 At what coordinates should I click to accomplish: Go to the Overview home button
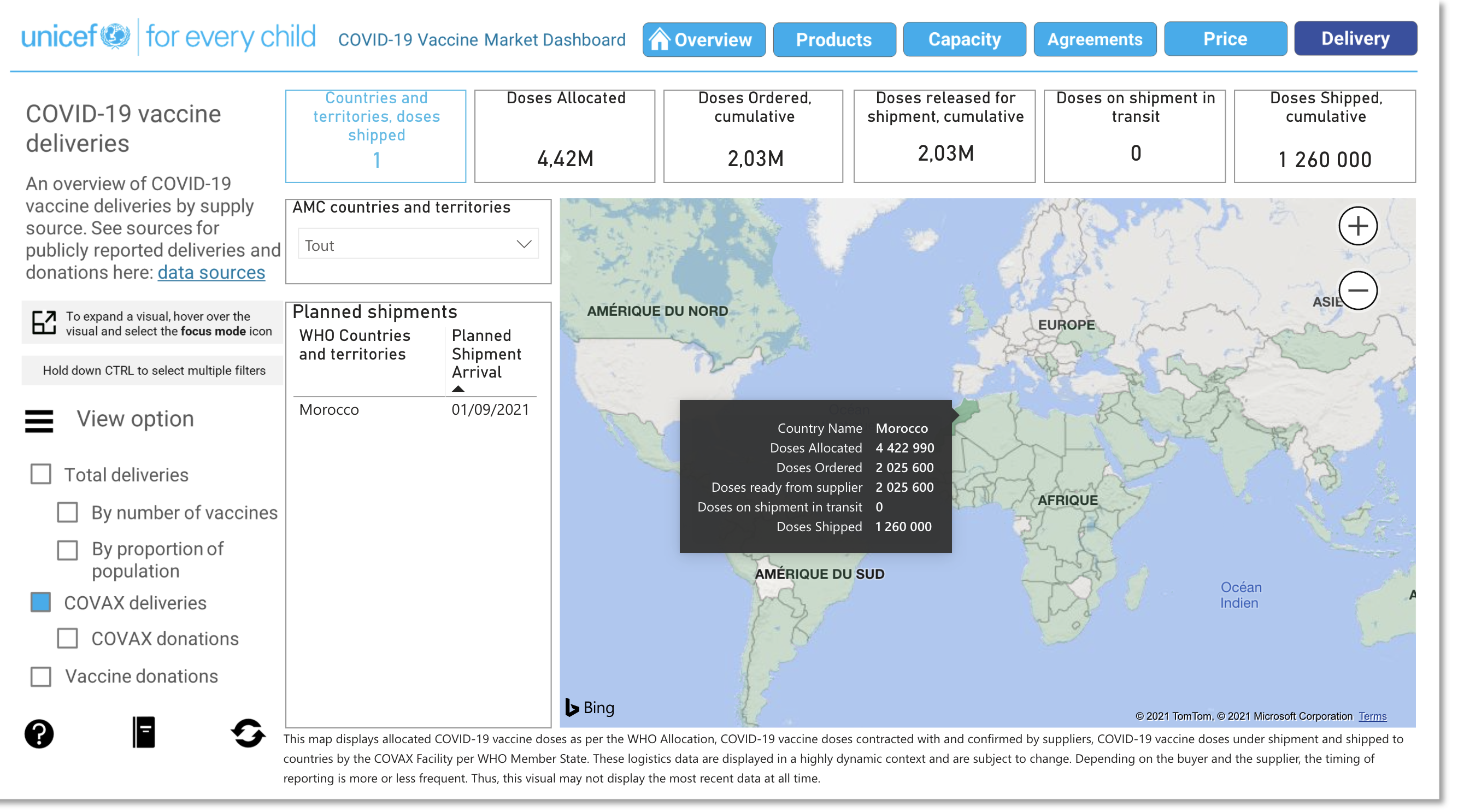click(703, 39)
